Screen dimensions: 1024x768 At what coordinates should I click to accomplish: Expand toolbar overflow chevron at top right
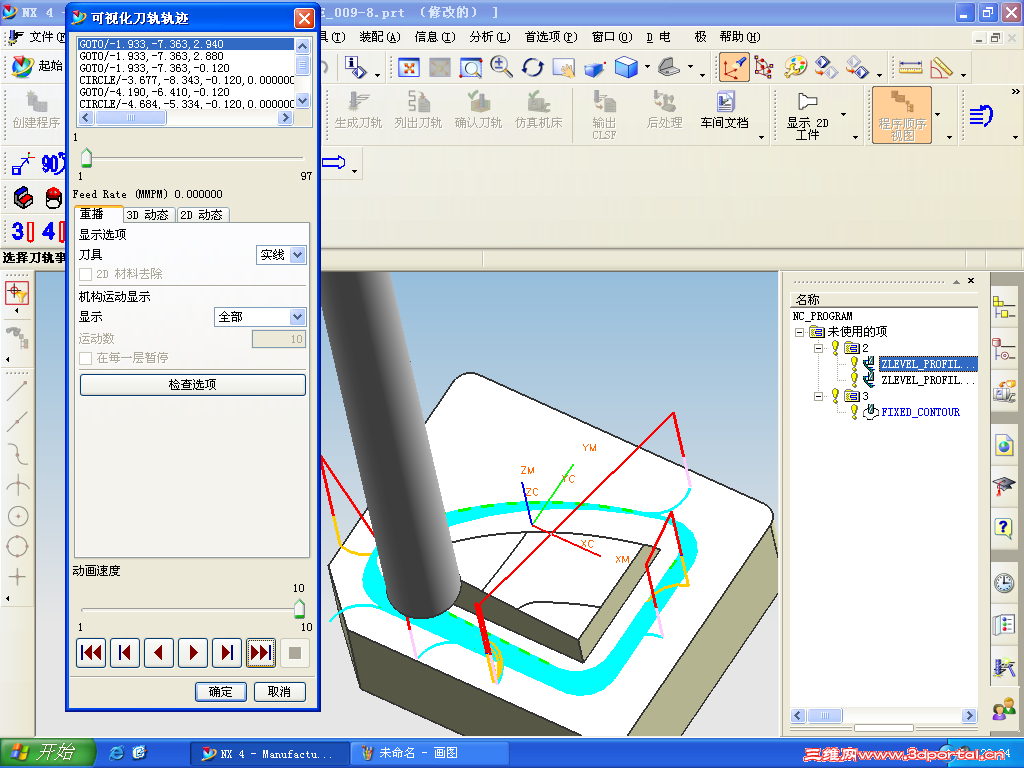(x=1016, y=91)
